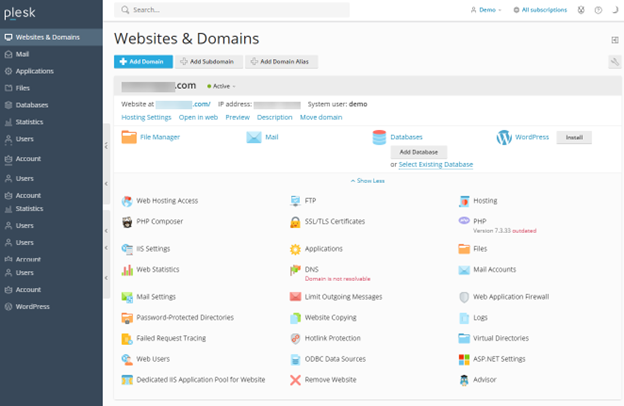Click the Remove Website red X icon

(295, 380)
